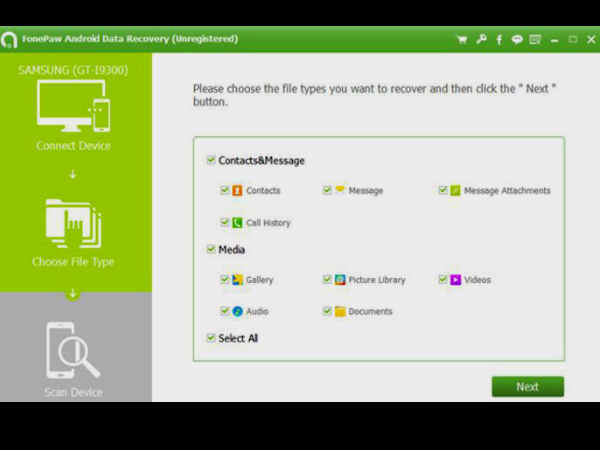Click the SAMSUNG (GT-I9300) device name

click(x=73, y=70)
